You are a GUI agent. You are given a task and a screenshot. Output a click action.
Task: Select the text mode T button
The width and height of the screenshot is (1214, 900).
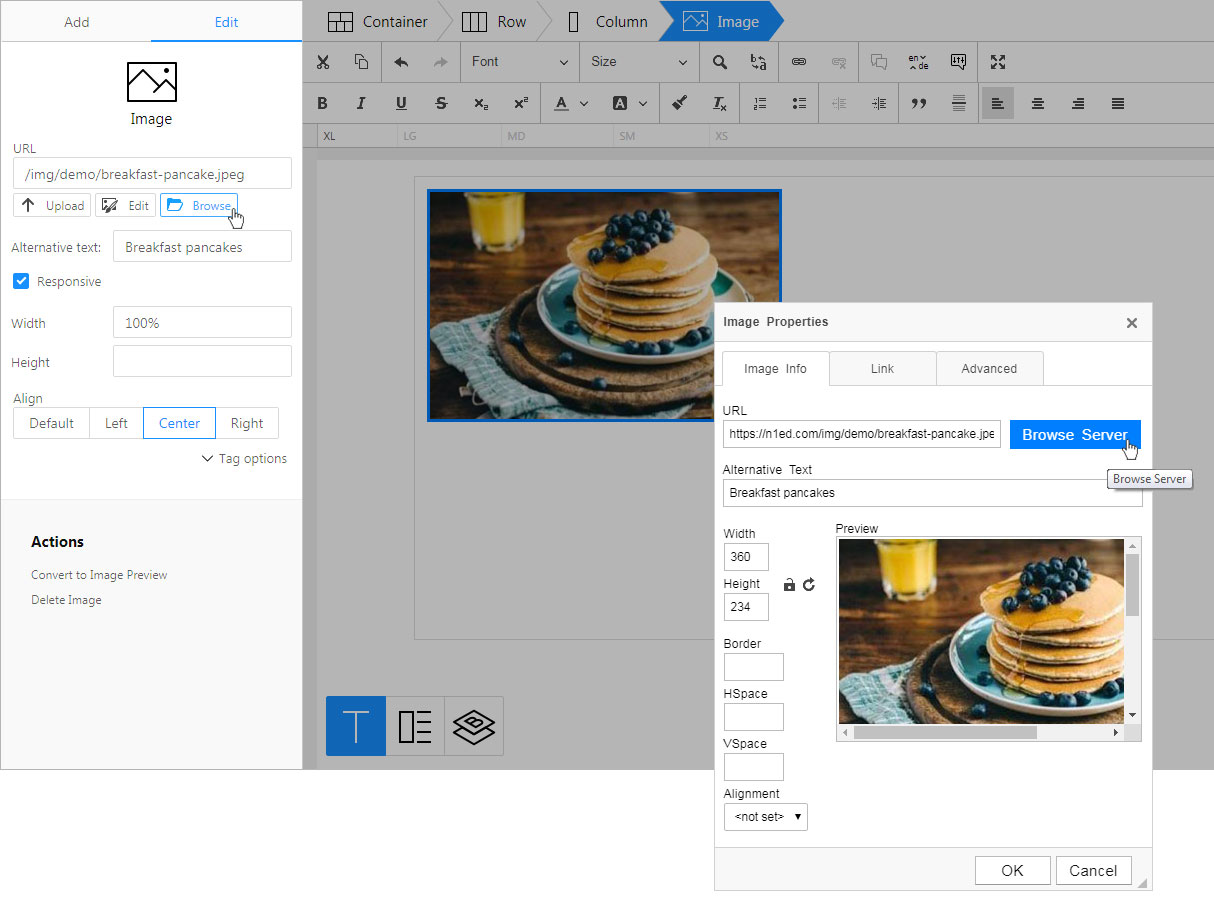[356, 726]
